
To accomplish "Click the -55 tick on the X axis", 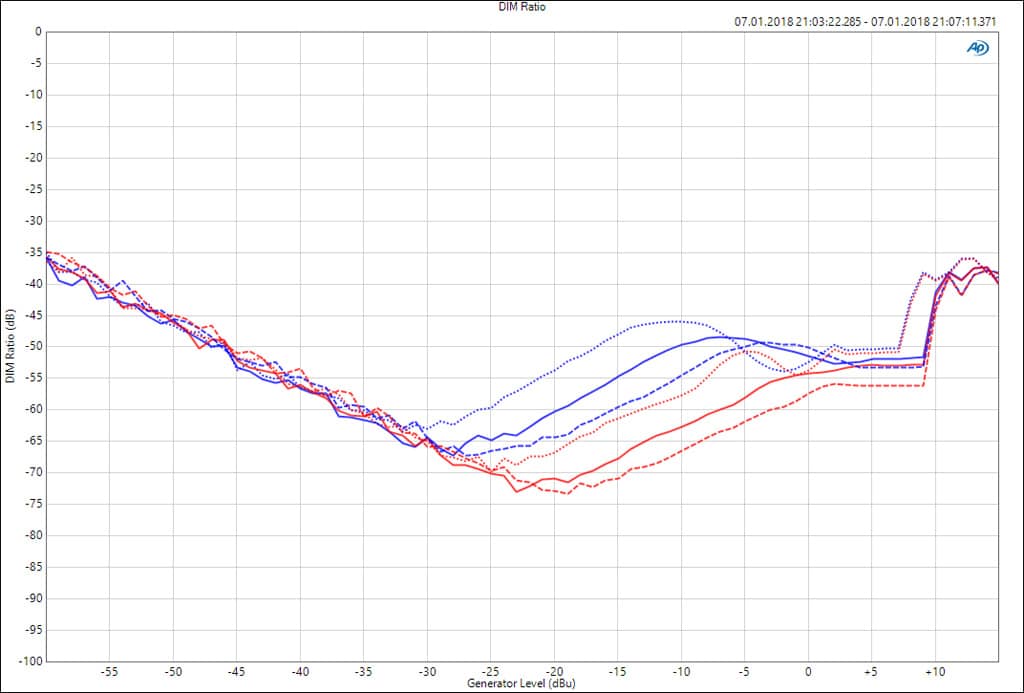I will (110, 671).
